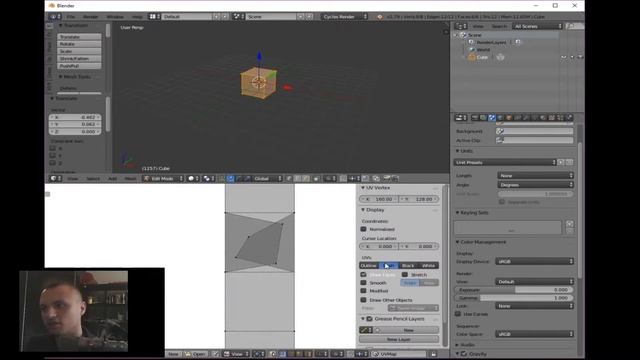Collapse the Color Management panel
640x360 pixels.
(x=458, y=242)
